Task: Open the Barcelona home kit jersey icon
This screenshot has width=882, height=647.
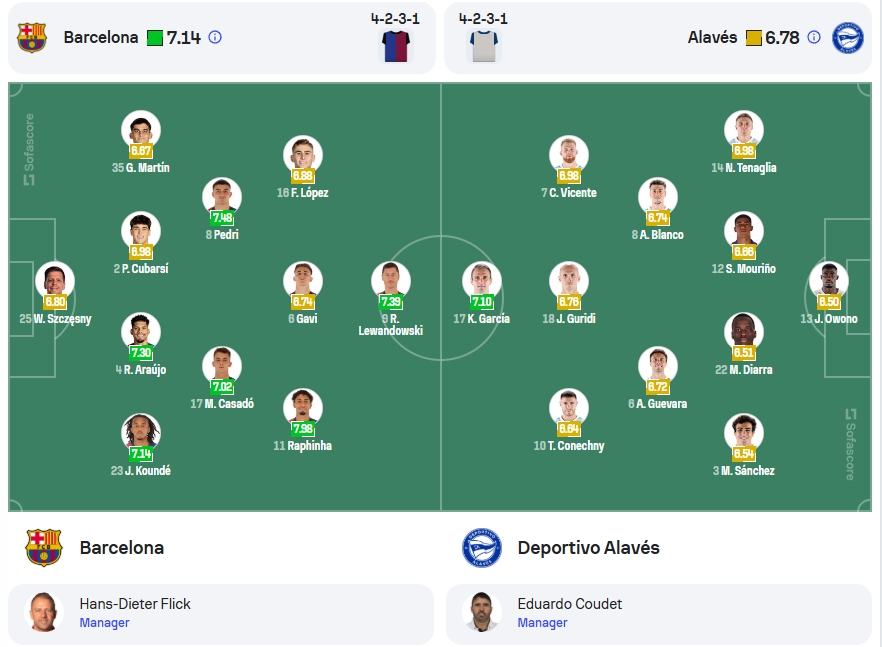Action: (396, 46)
